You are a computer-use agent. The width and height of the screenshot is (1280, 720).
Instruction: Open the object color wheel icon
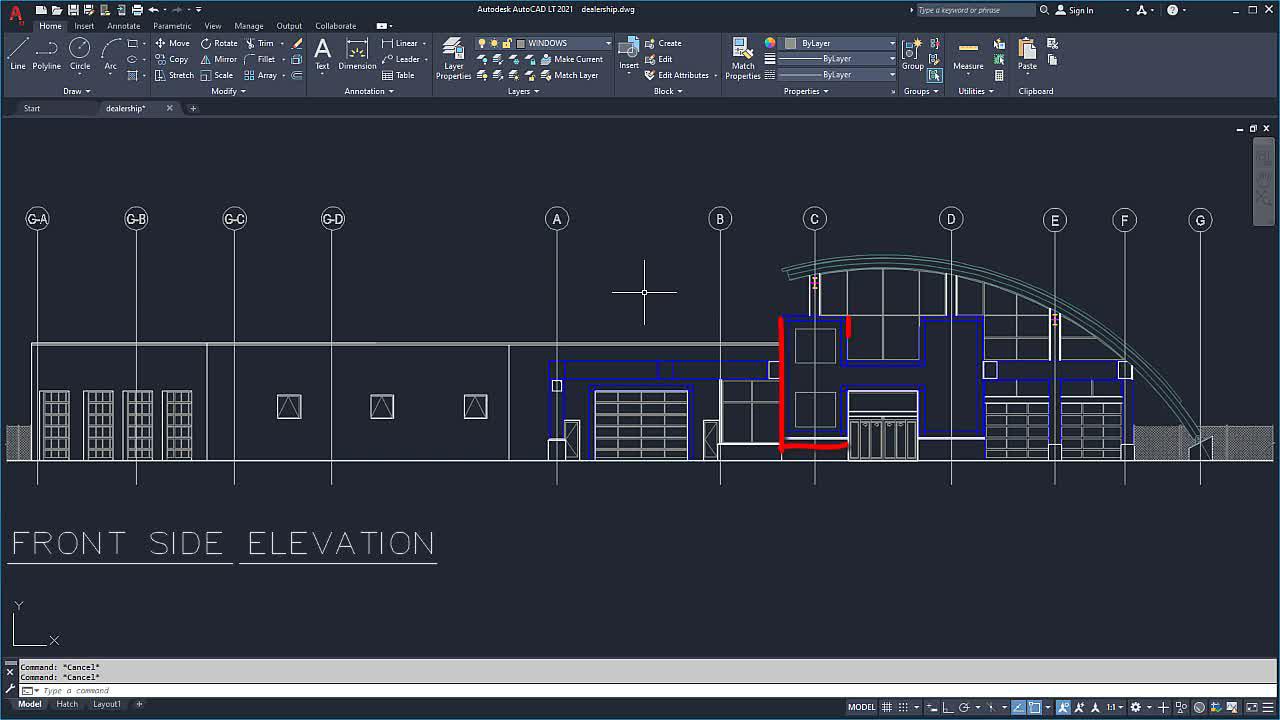pos(770,43)
